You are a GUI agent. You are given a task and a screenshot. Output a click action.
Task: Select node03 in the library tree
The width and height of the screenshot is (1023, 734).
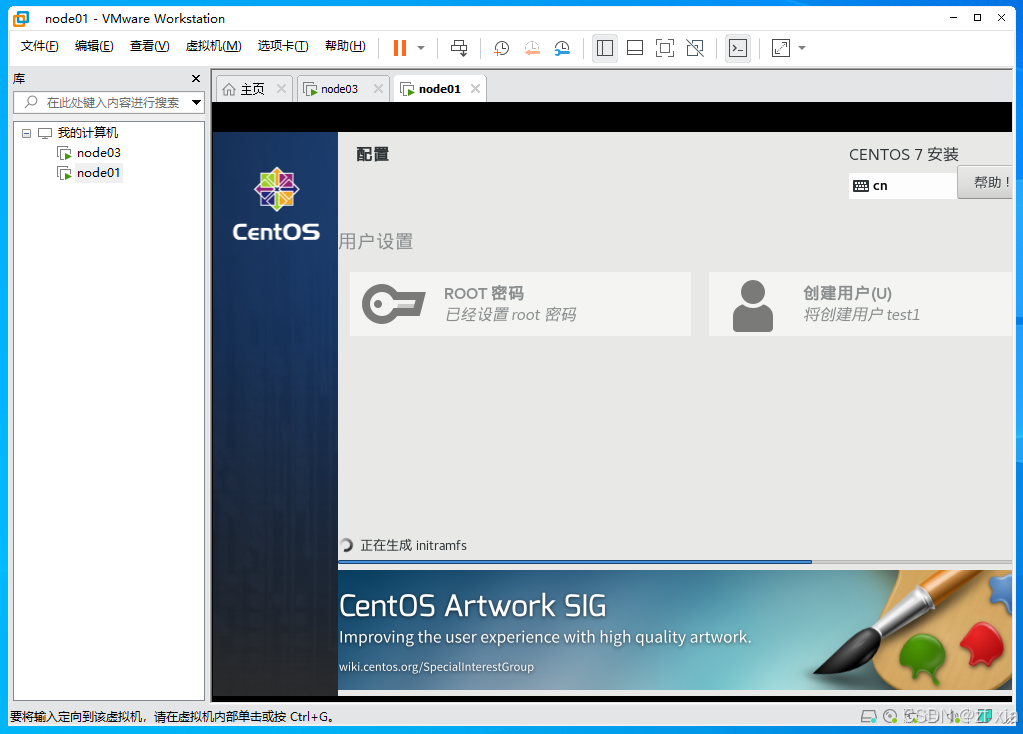click(x=99, y=153)
